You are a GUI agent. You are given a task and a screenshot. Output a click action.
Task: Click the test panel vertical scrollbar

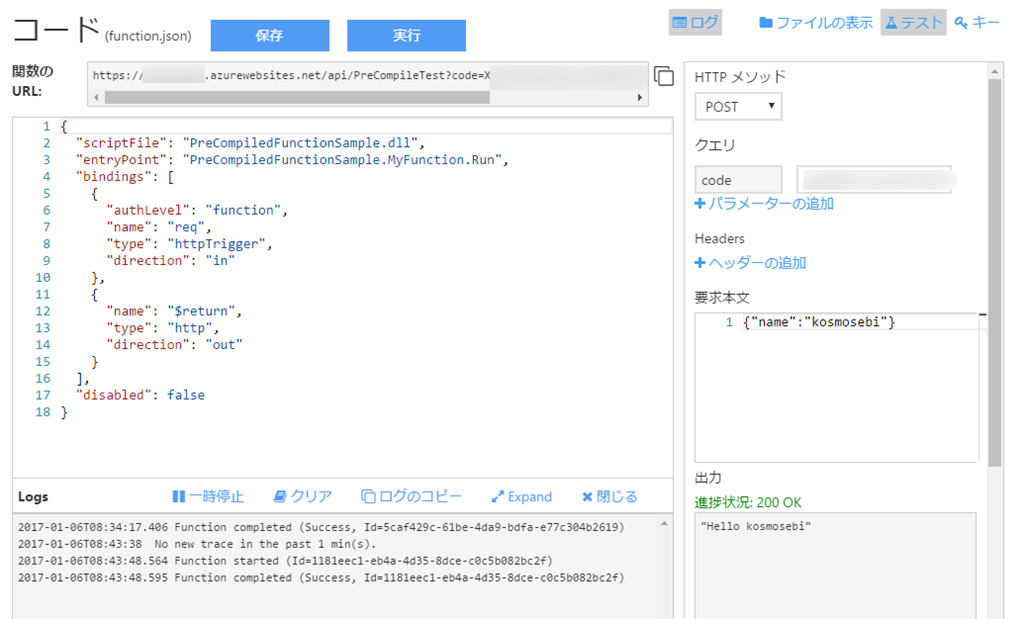tap(995, 273)
